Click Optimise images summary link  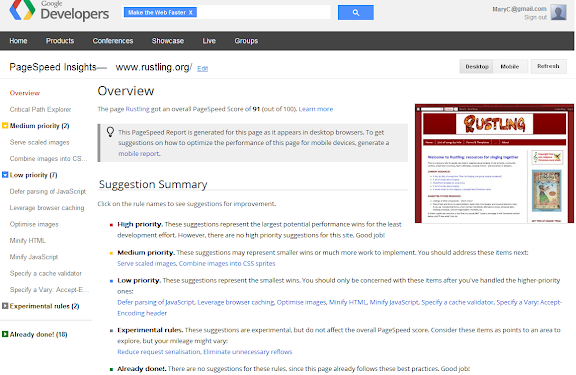click(x=301, y=302)
